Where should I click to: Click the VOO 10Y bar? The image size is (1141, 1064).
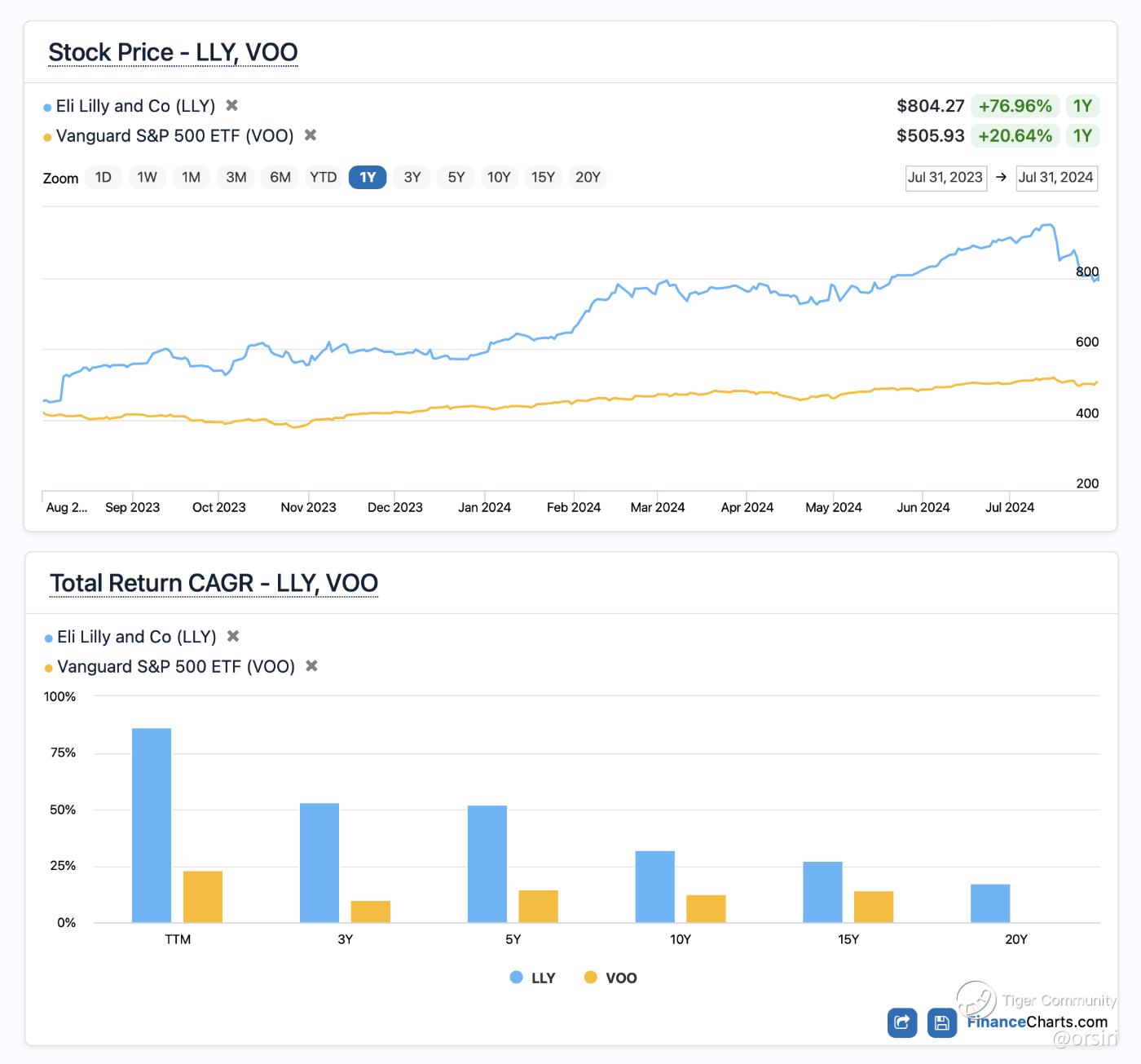tap(707, 909)
